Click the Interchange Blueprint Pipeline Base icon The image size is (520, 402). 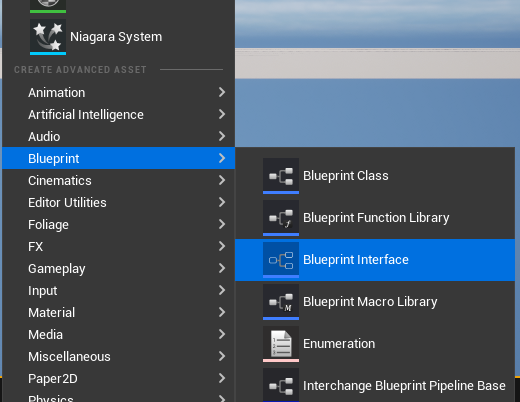281,385
